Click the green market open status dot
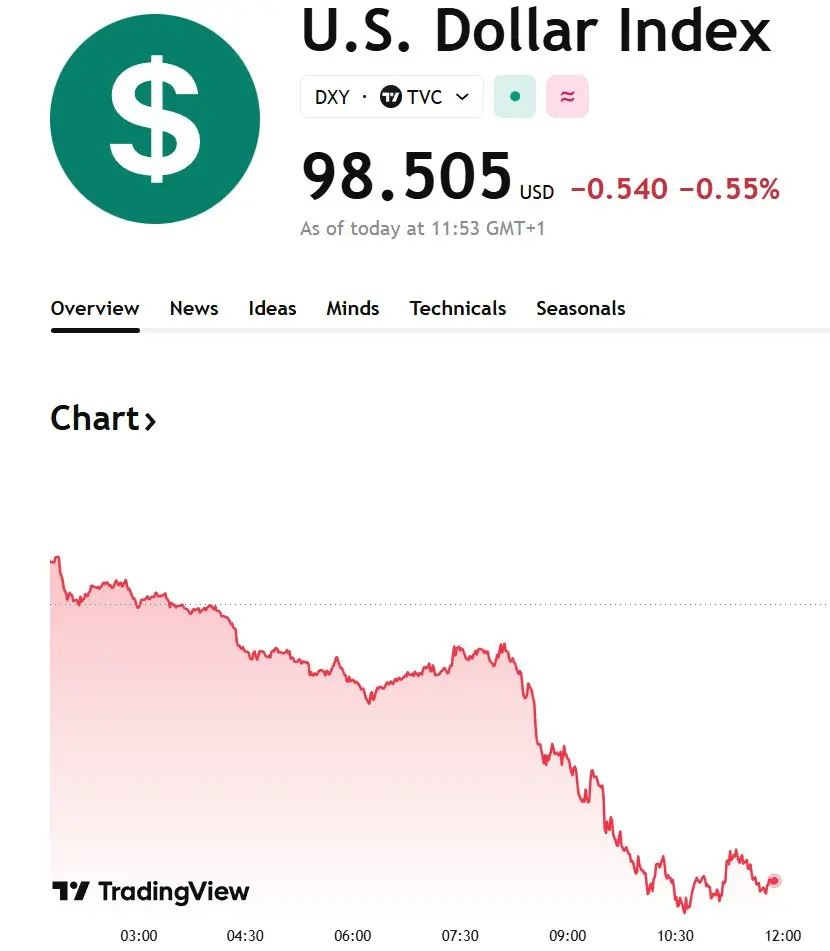830x951 pixels. click(x=515, y=97)
